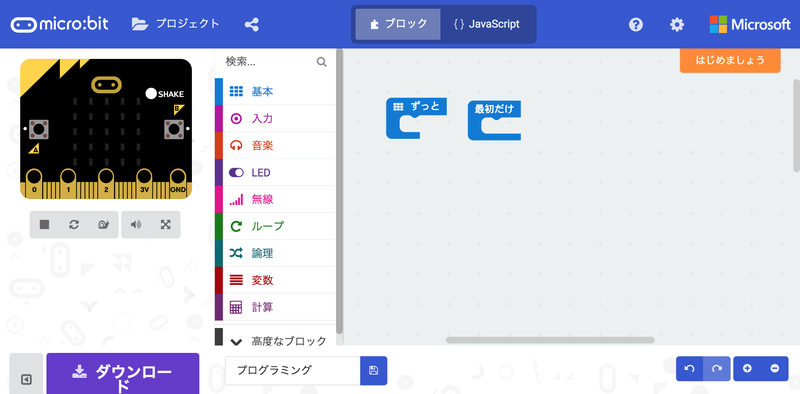
Task: Open the 音楽 block category
Action: coord(276,145)
